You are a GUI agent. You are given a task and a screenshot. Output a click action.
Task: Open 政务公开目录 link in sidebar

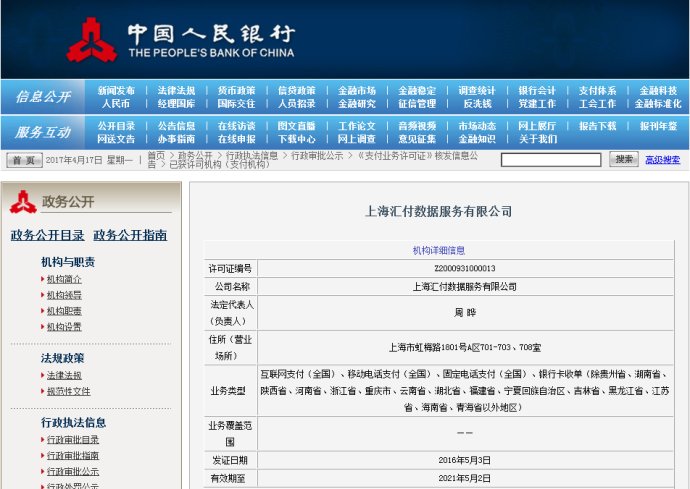(x=48, y=235)
